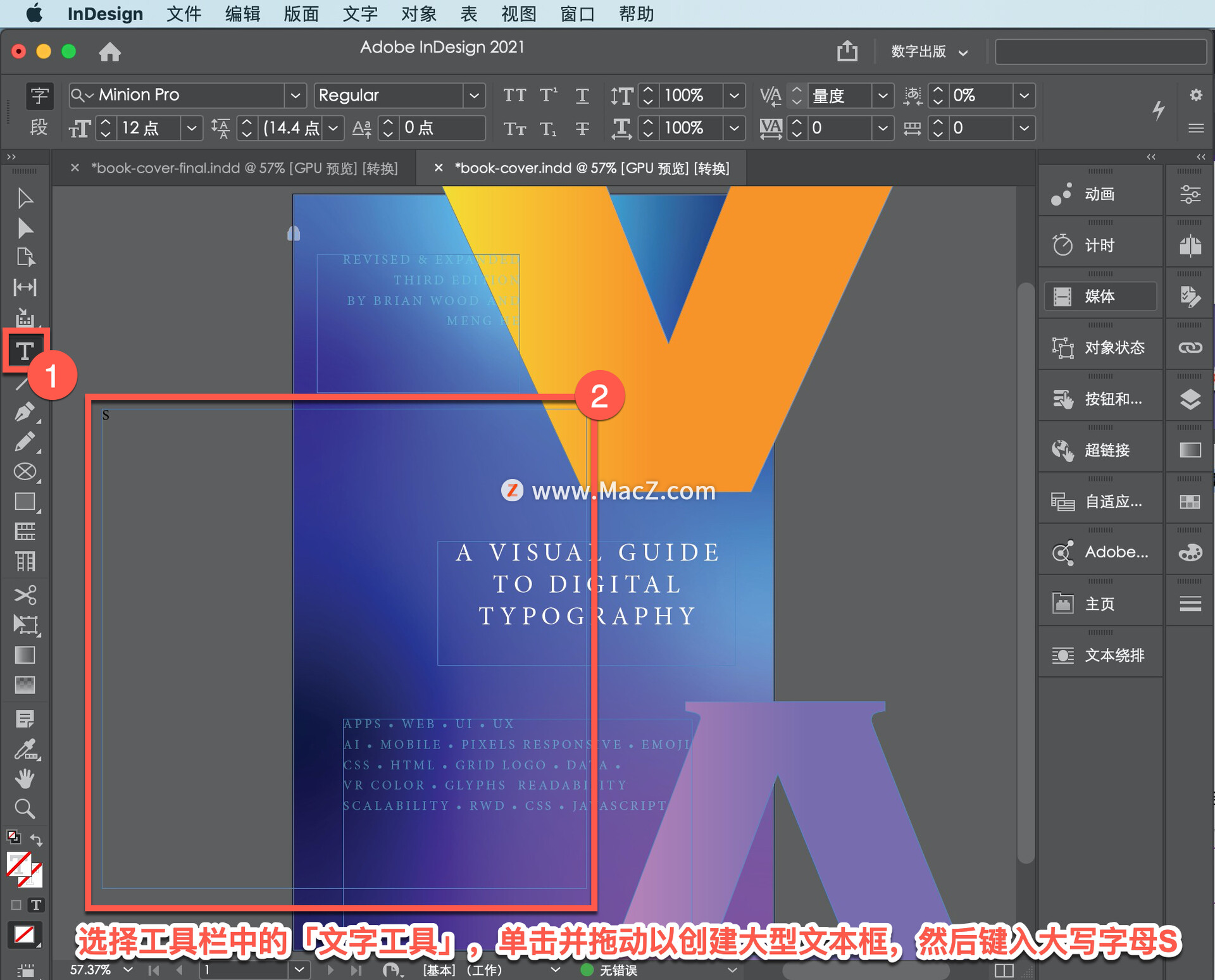This screenshot has height=980, width=1215.
Task: Open the 对象 menu
Action: [x=418, y=14]
